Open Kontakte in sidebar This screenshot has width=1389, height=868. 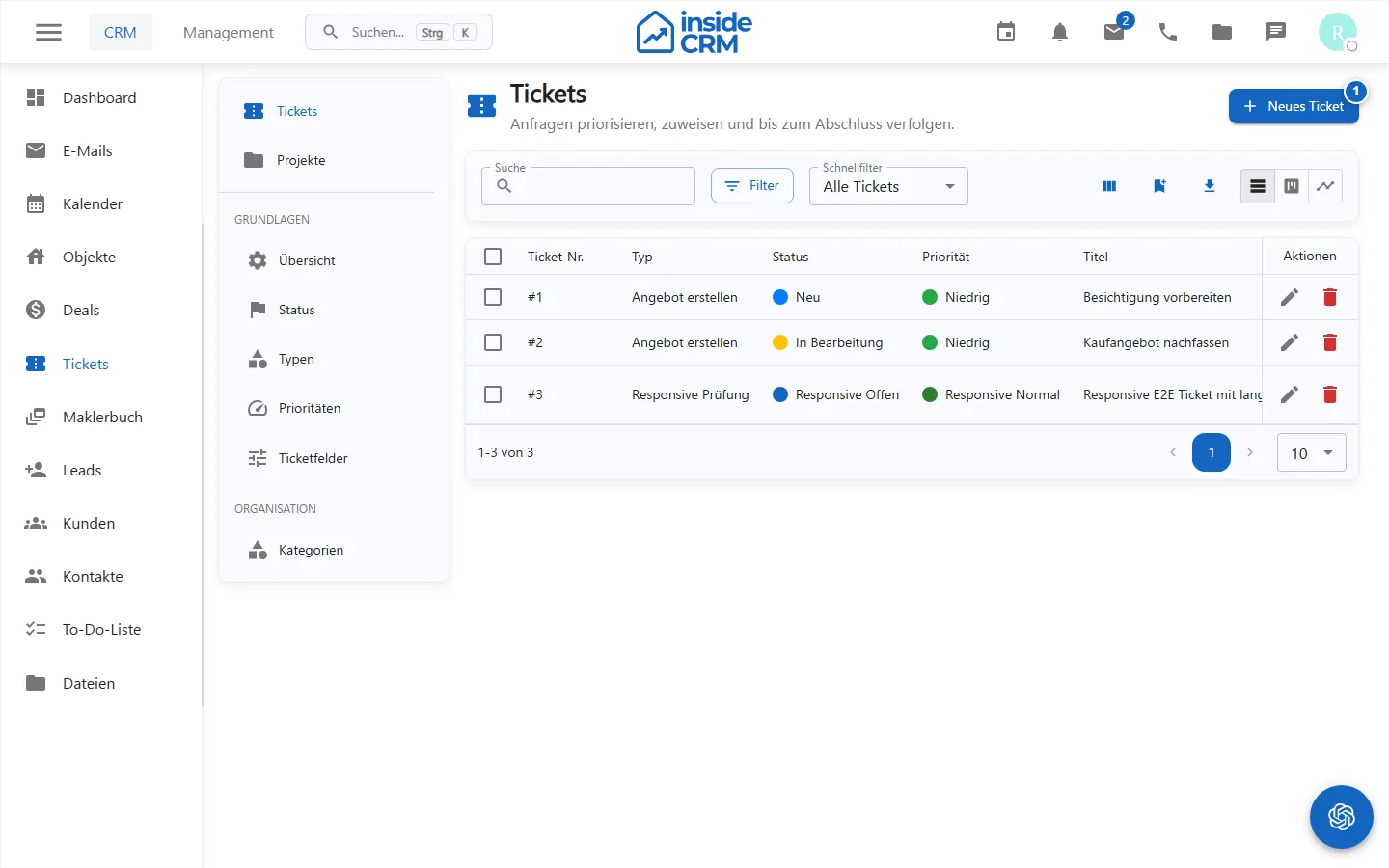101,576
